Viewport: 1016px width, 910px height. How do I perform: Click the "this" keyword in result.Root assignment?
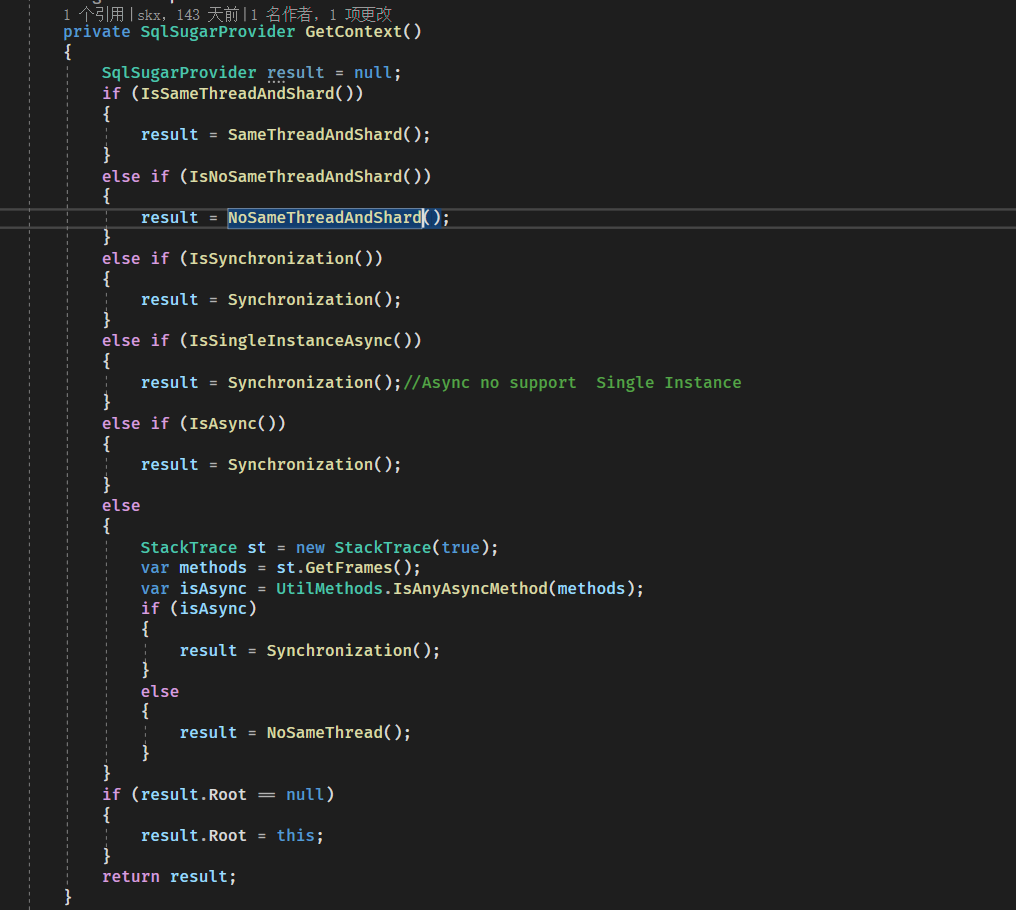pyautogui.click(x=295, y=835)
